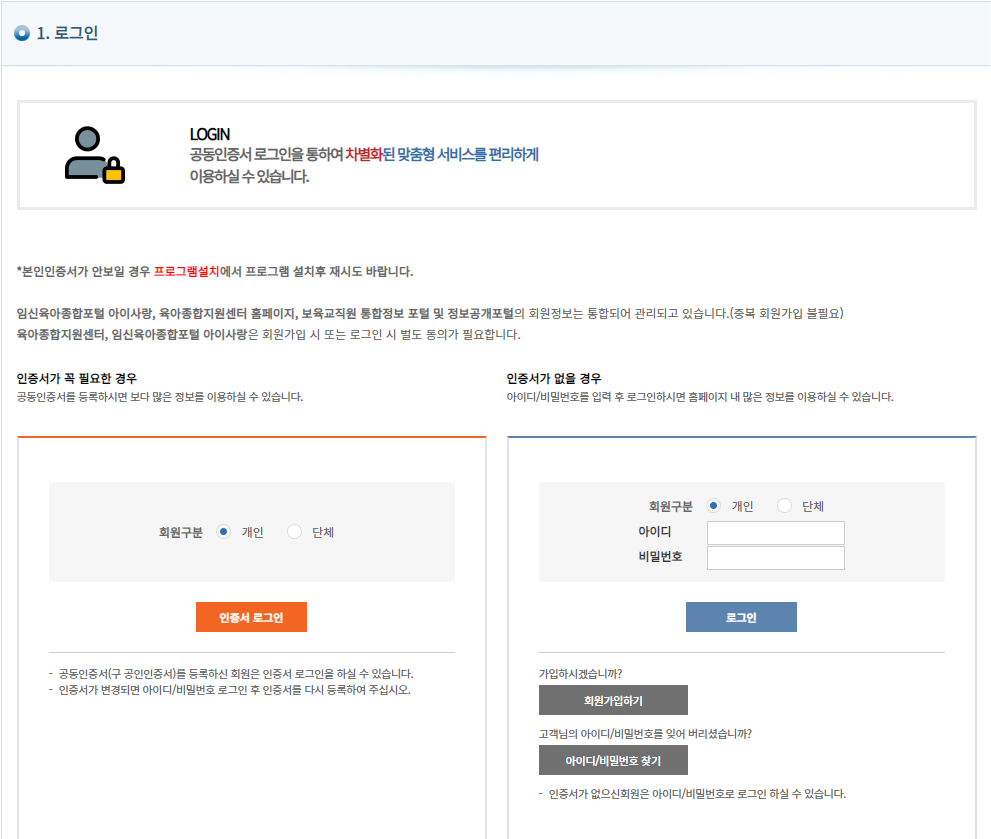The height and width of the screenshot is (839, 991).
Task: Select 단체 radio for certificate login
Action: click(295, 532)
